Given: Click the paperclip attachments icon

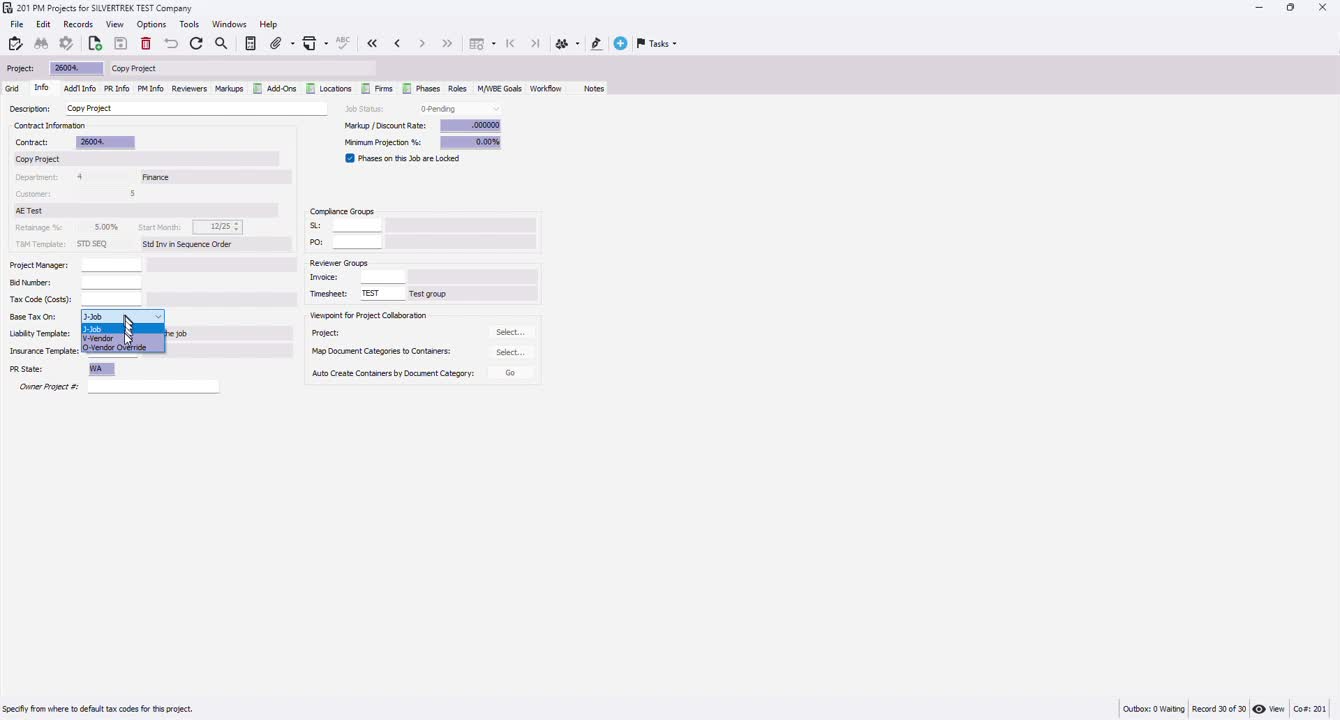Looking at the screenshot, I should pos(276,44).
